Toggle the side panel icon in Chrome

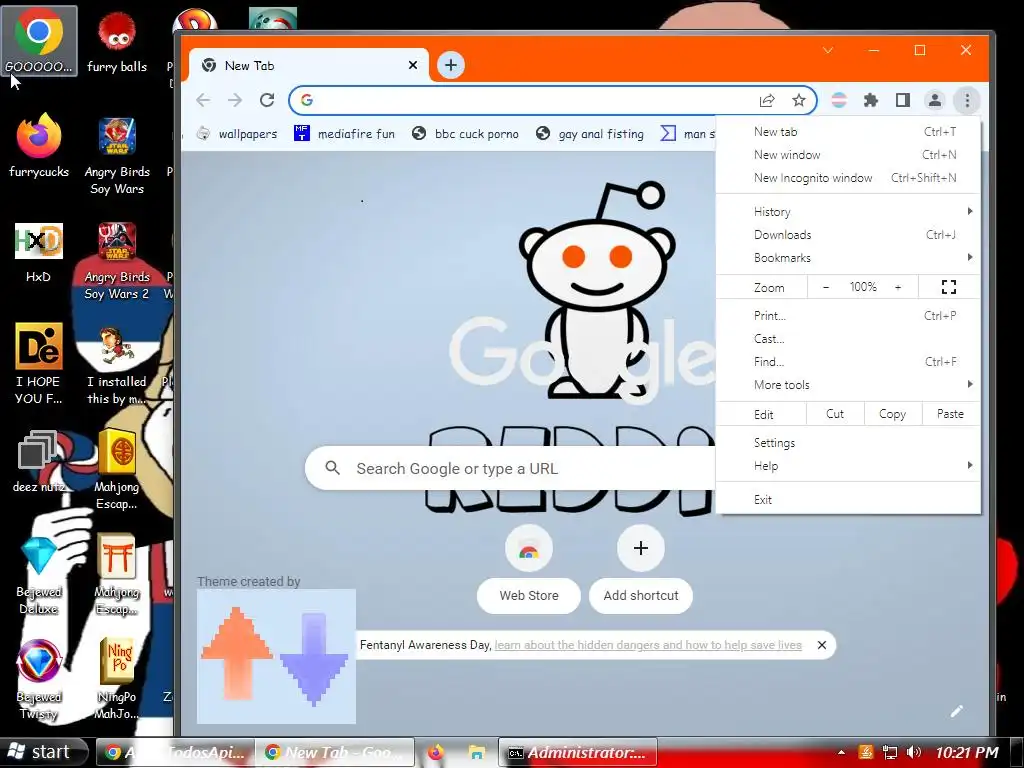pos(903,101)
